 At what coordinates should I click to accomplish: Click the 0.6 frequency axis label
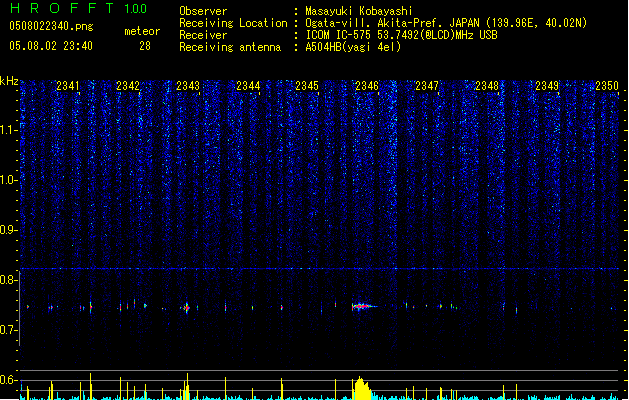click(x=8, y=380)
